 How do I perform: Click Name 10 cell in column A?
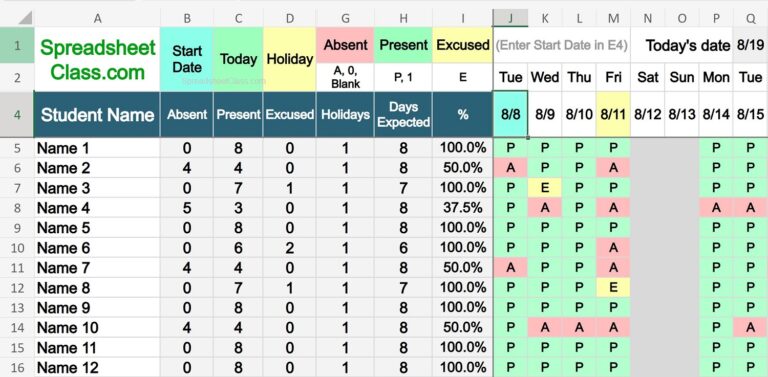click(97, 328)
